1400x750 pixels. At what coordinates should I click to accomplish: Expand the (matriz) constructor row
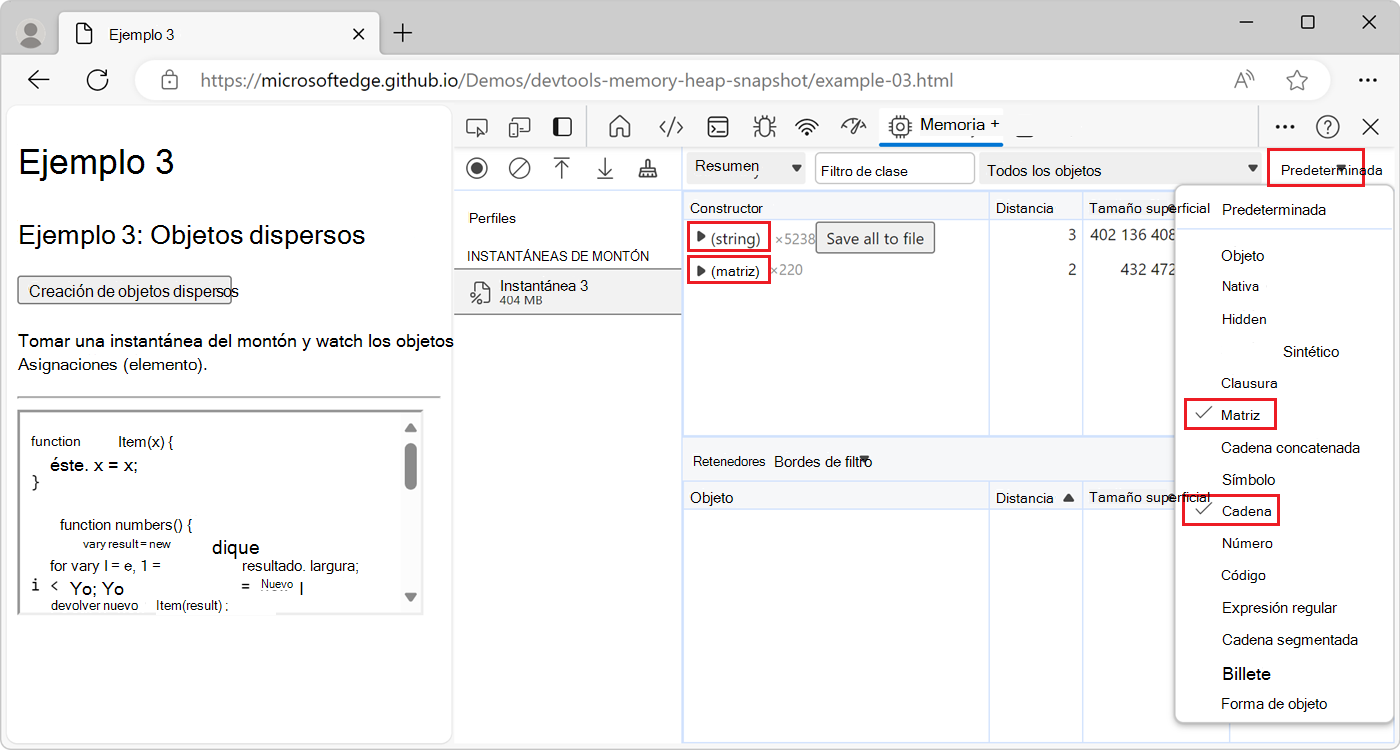point(701,271)
